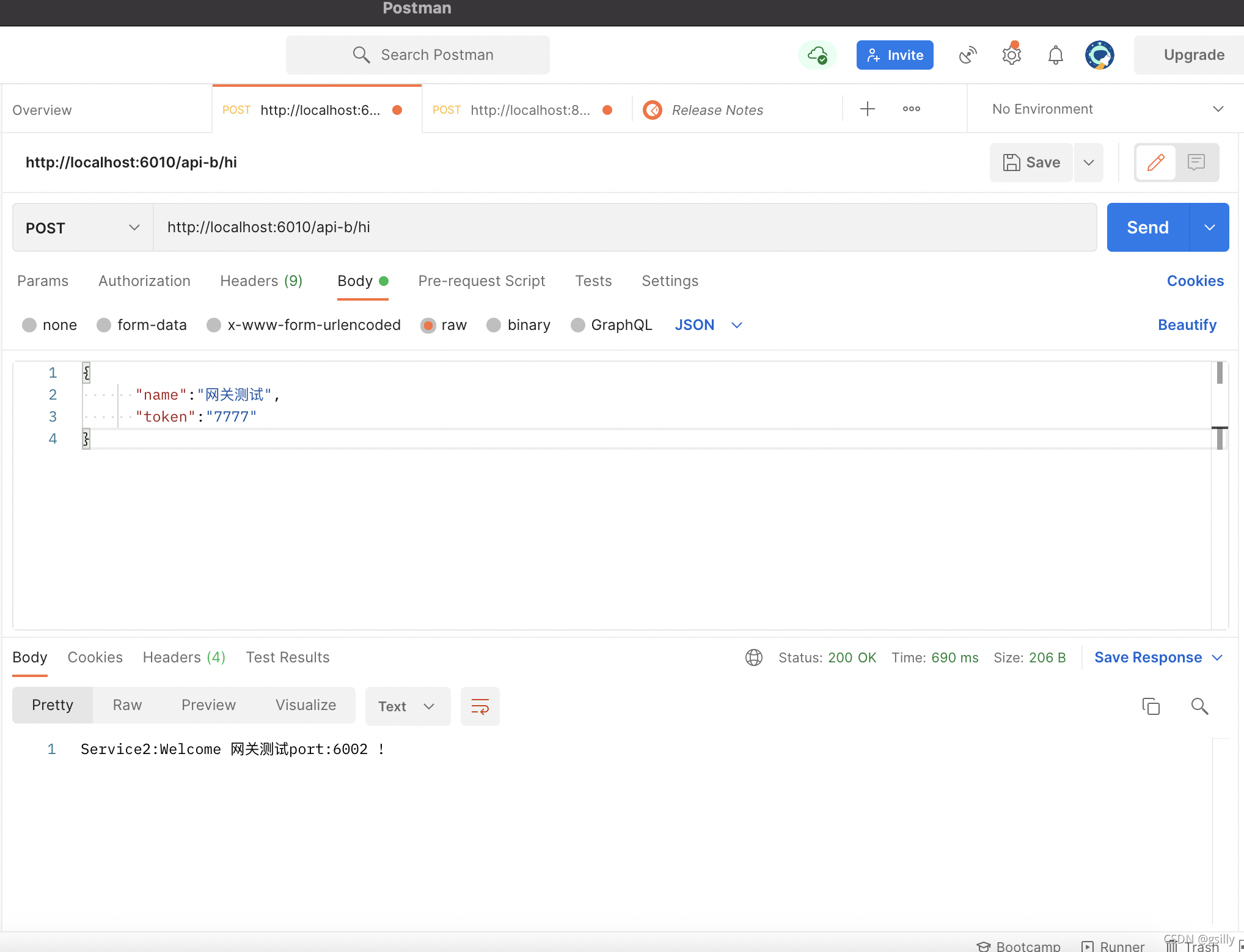Image resolution: width=1244 pixels, height=952 pixels.
Task: Open the Pre-request Script tab
Action: (x=481, y=281)
